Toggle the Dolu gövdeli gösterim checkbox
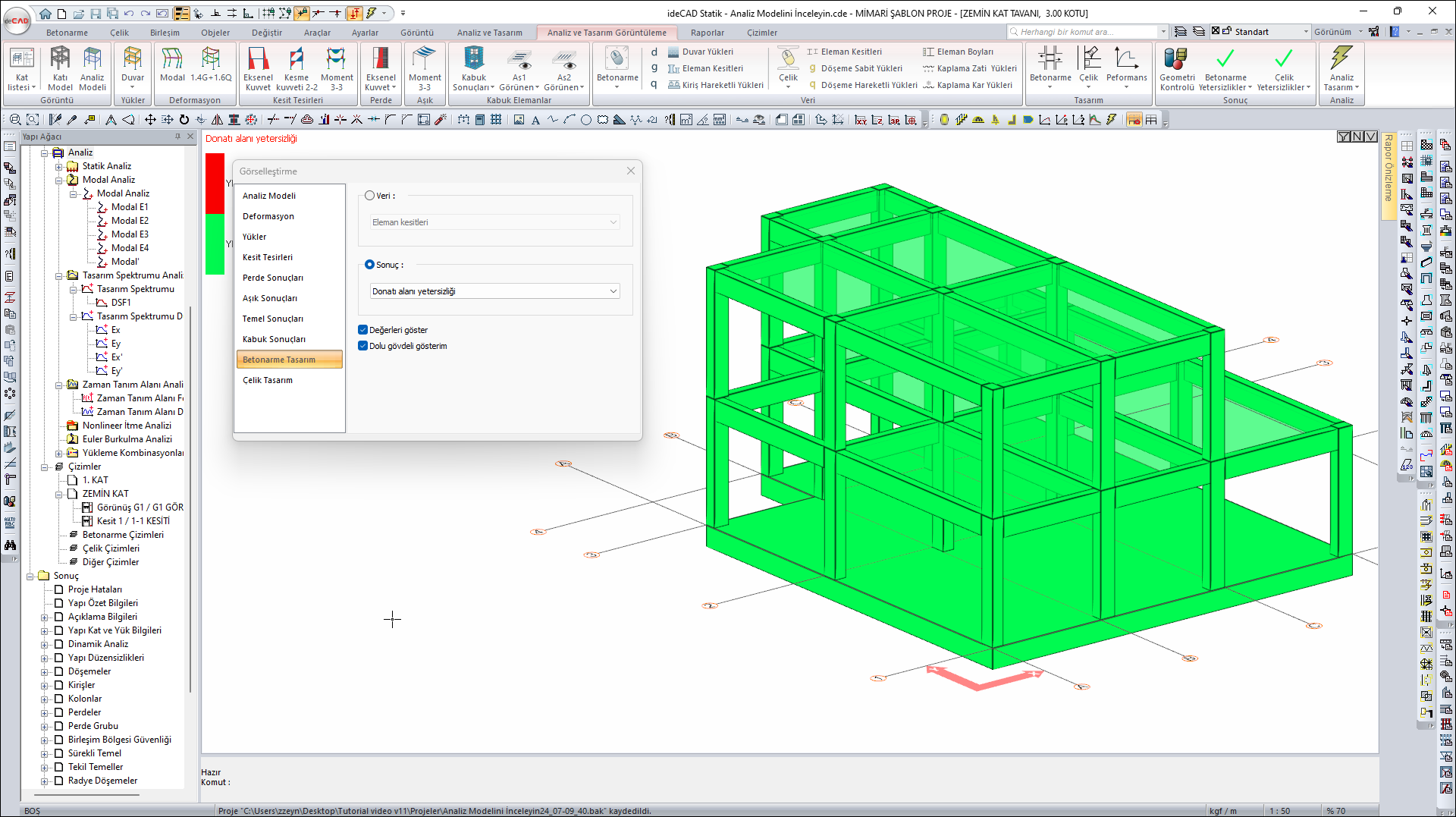The width and height of the screenshot is (1456, 817). pos(363,346)
